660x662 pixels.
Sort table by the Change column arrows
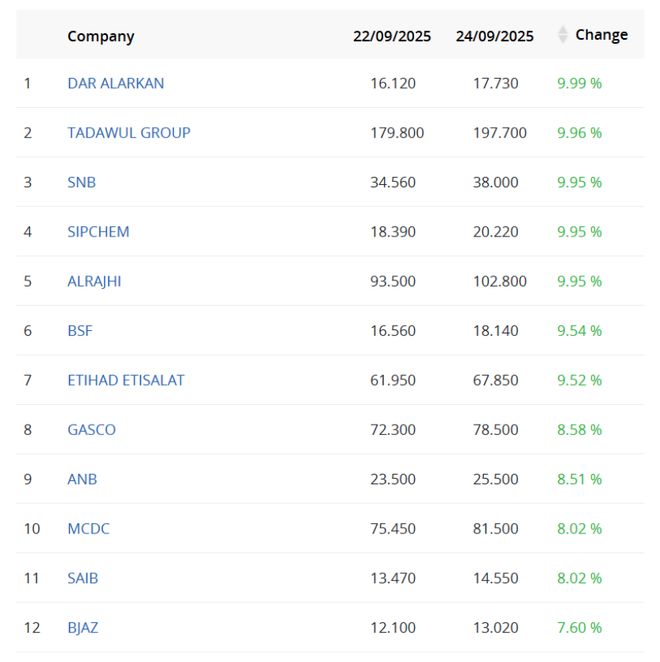[x=562, y=35]
